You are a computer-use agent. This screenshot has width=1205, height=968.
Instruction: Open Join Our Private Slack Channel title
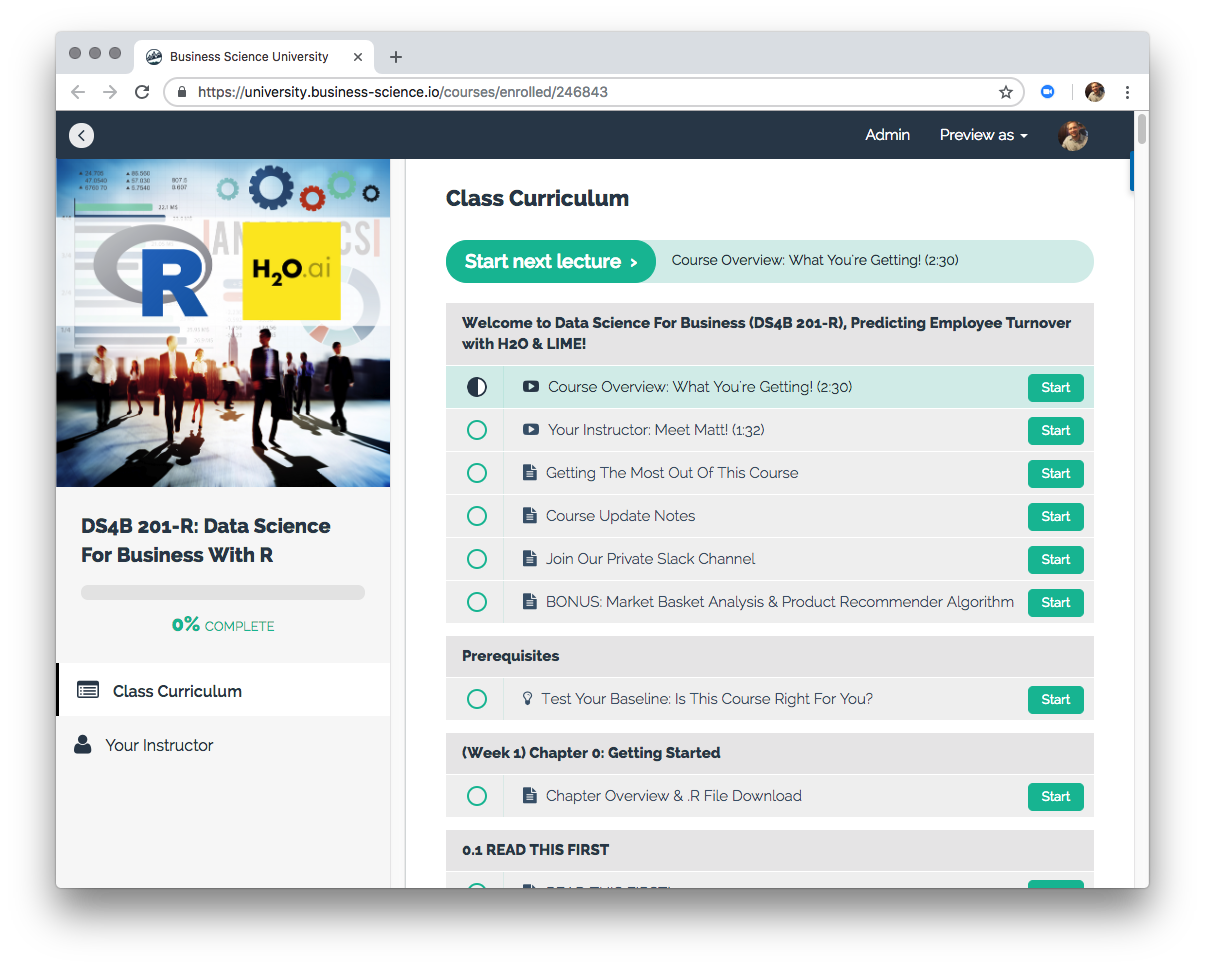[x=650, y=559]
